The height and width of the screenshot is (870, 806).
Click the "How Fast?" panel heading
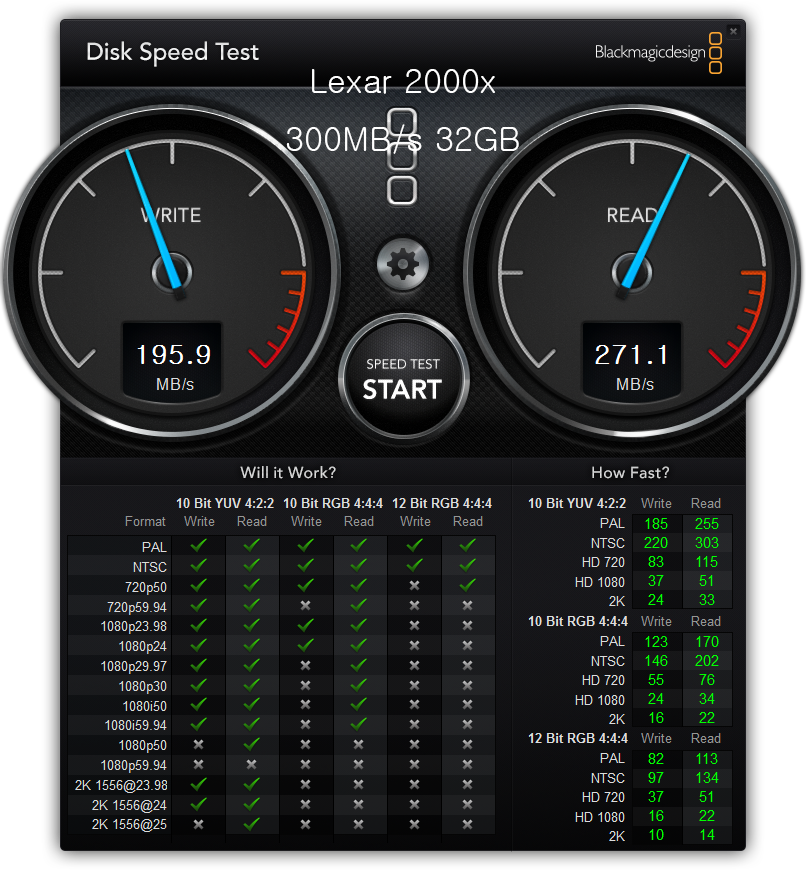[630, 472]
